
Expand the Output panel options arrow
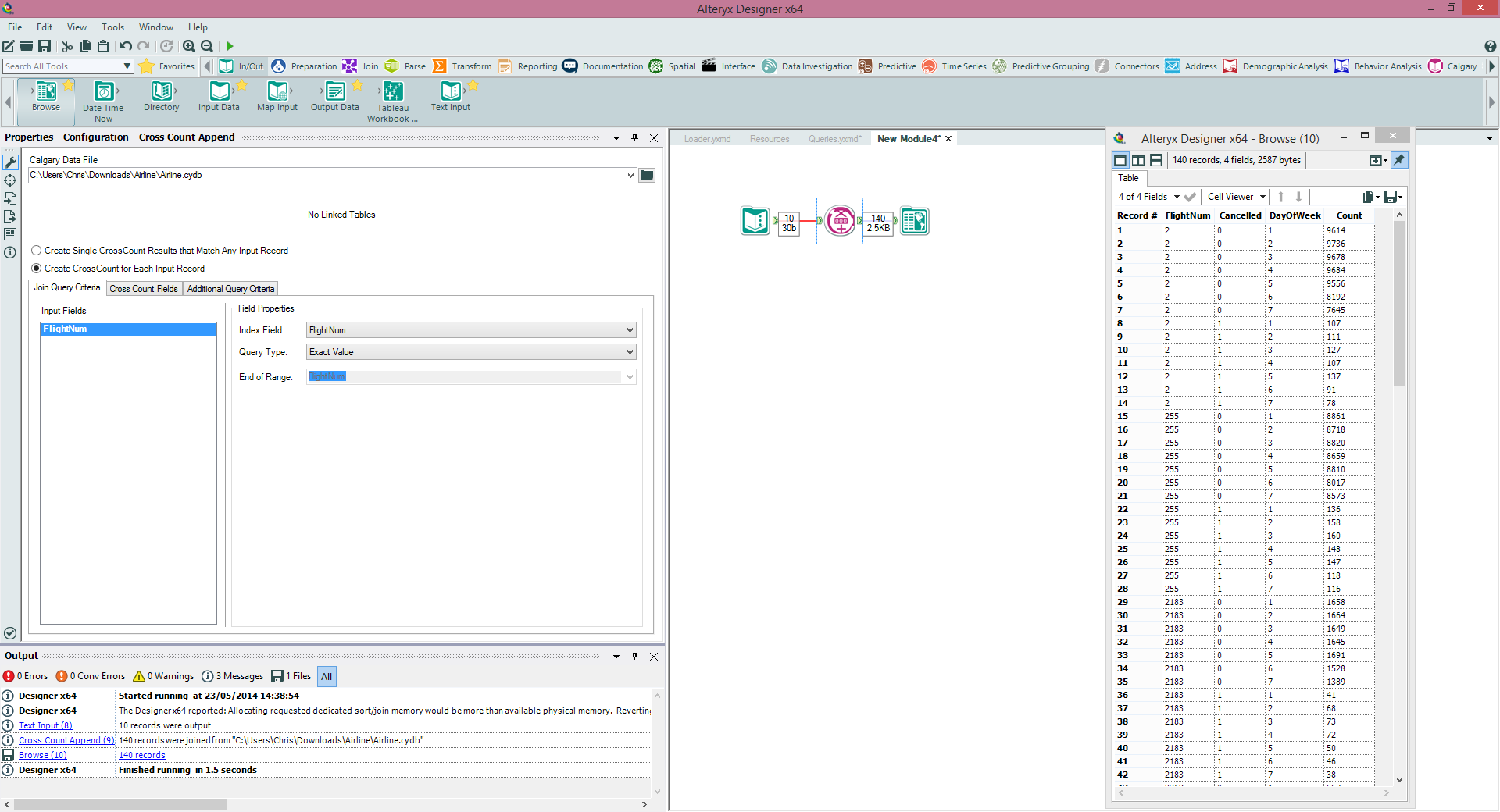pyautogui.click(x=616, y=656)
